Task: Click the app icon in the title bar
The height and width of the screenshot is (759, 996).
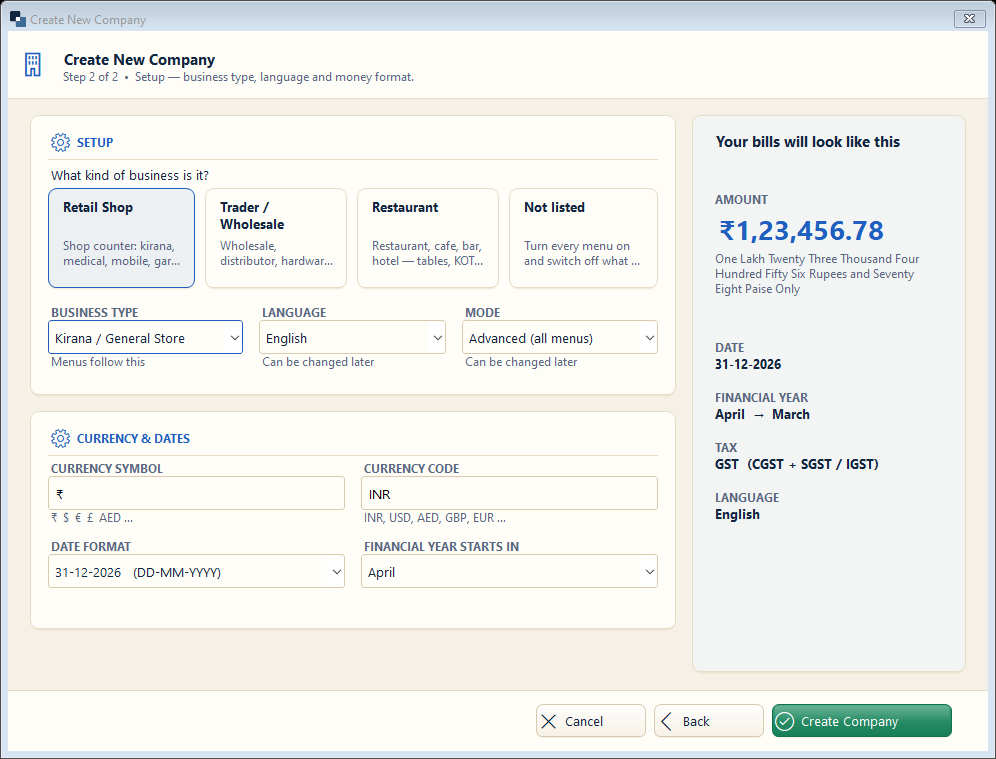Action: pyautogui.click(x=18, y=19)
